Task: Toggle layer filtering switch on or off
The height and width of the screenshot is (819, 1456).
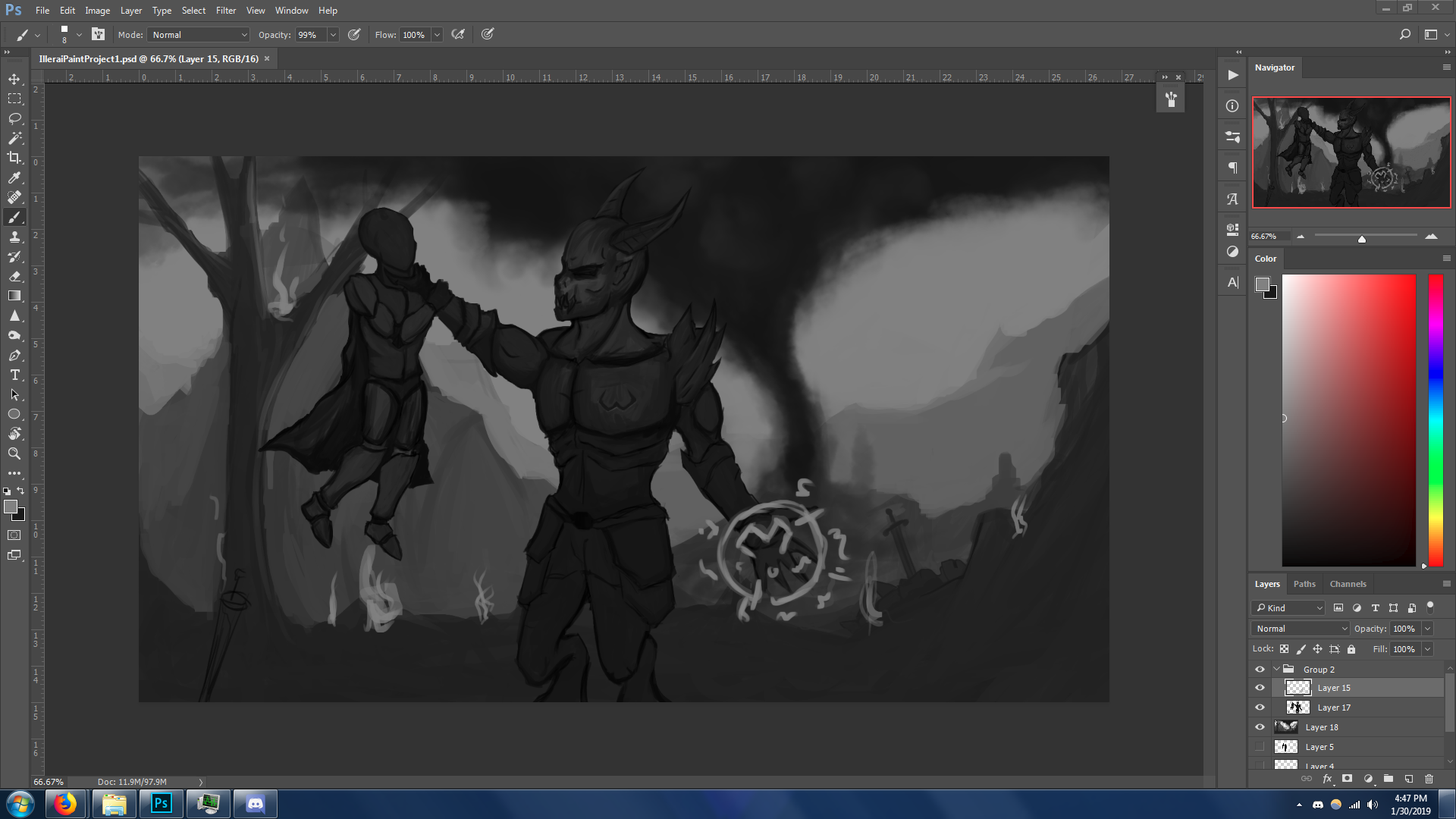Action: click(x=1430, y=607)
